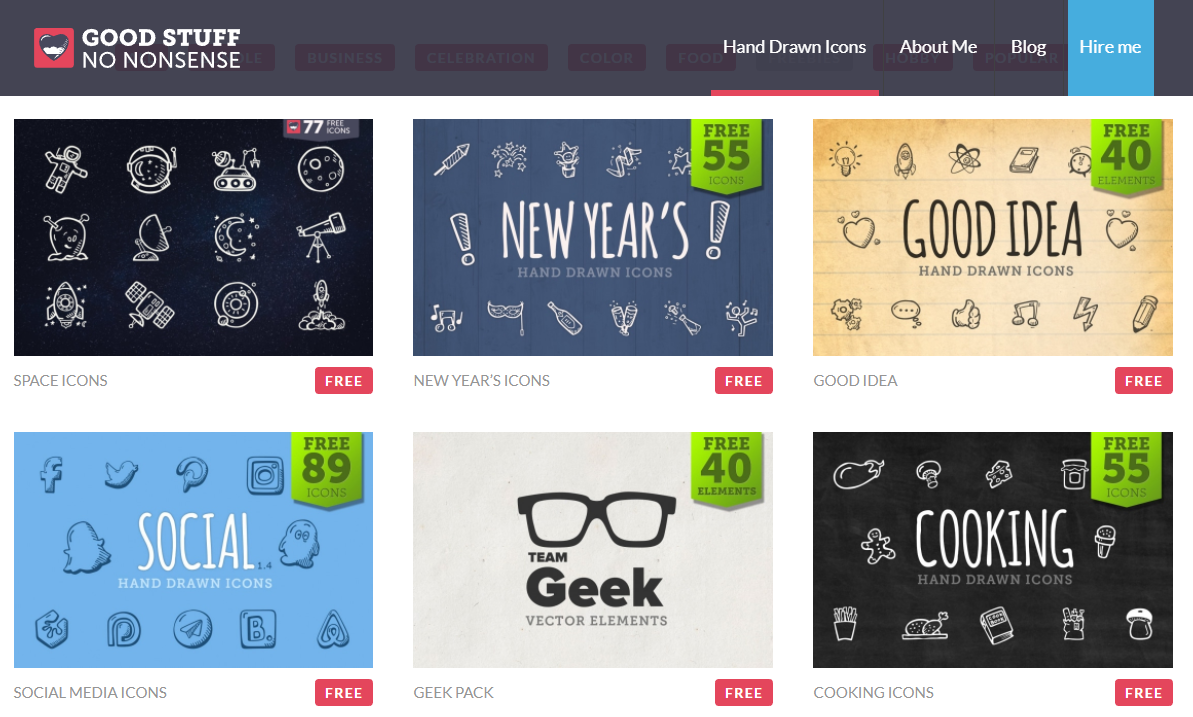Open the Blog link in navigation

coord(1028,47)
